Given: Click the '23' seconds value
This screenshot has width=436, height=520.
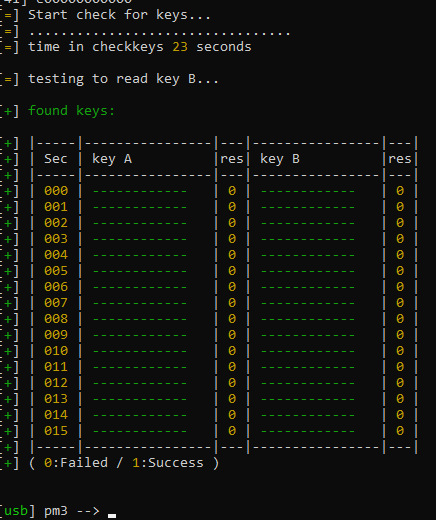Looking at the screenshot, I should [x=180, y=47].
